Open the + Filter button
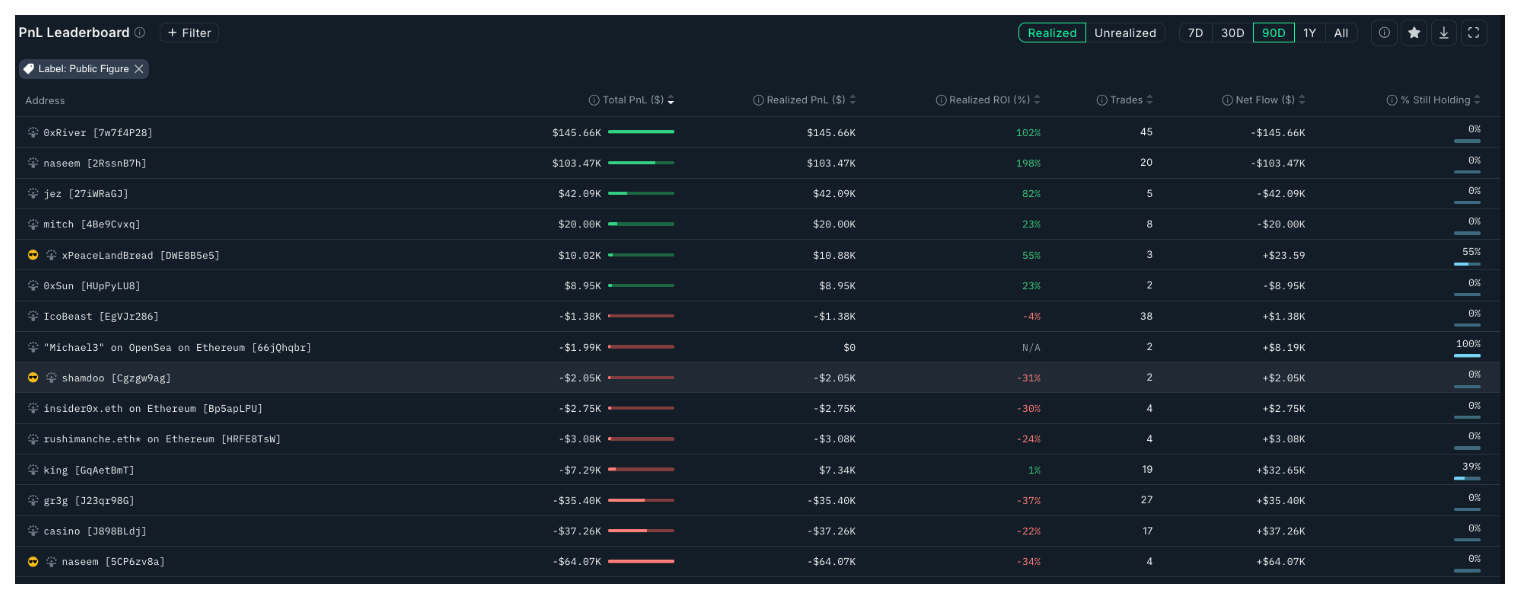 coord(189,33)
